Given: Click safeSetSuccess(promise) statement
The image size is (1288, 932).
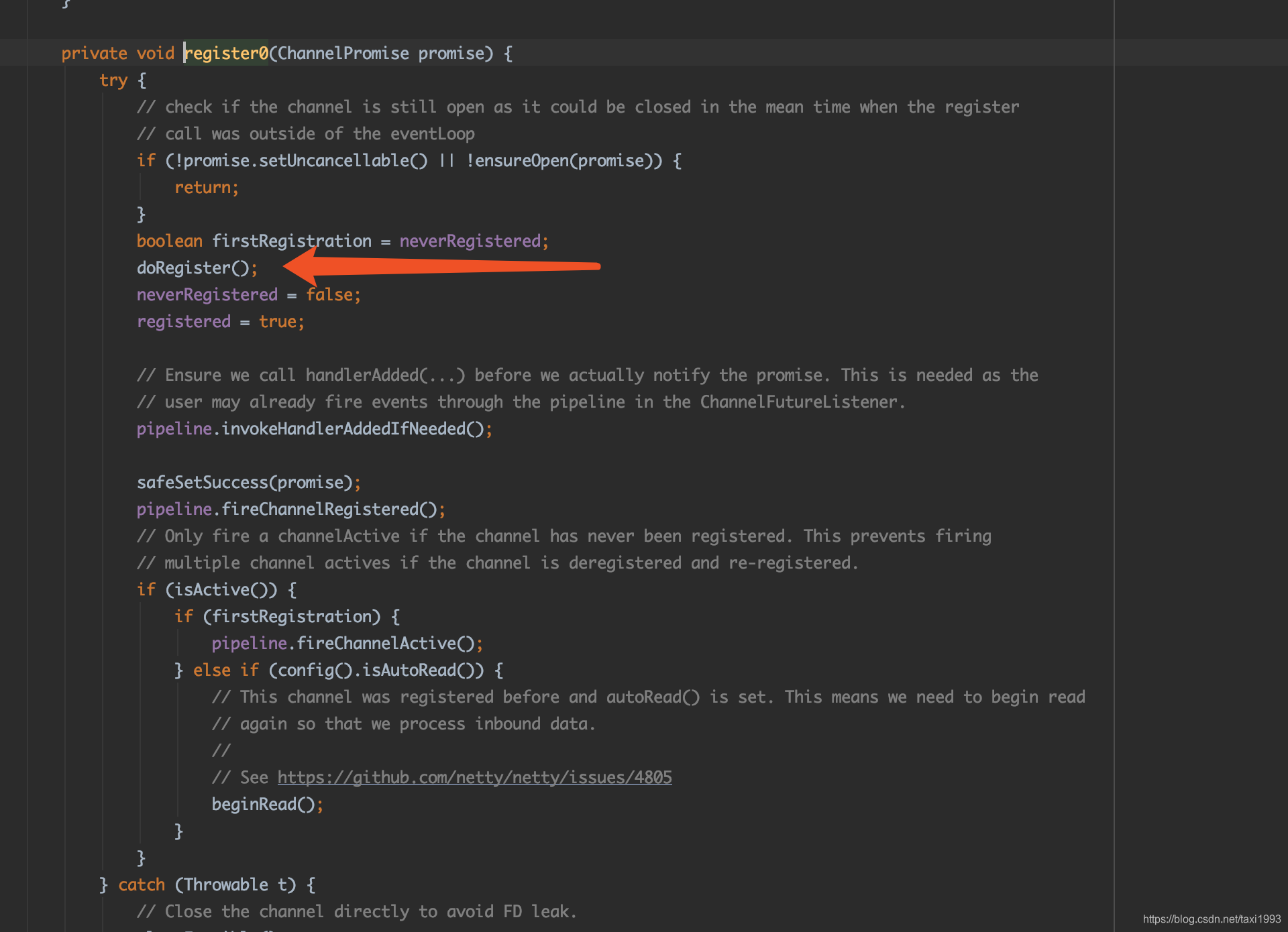Looking at the screenshot, I should (x=249, y=483).
